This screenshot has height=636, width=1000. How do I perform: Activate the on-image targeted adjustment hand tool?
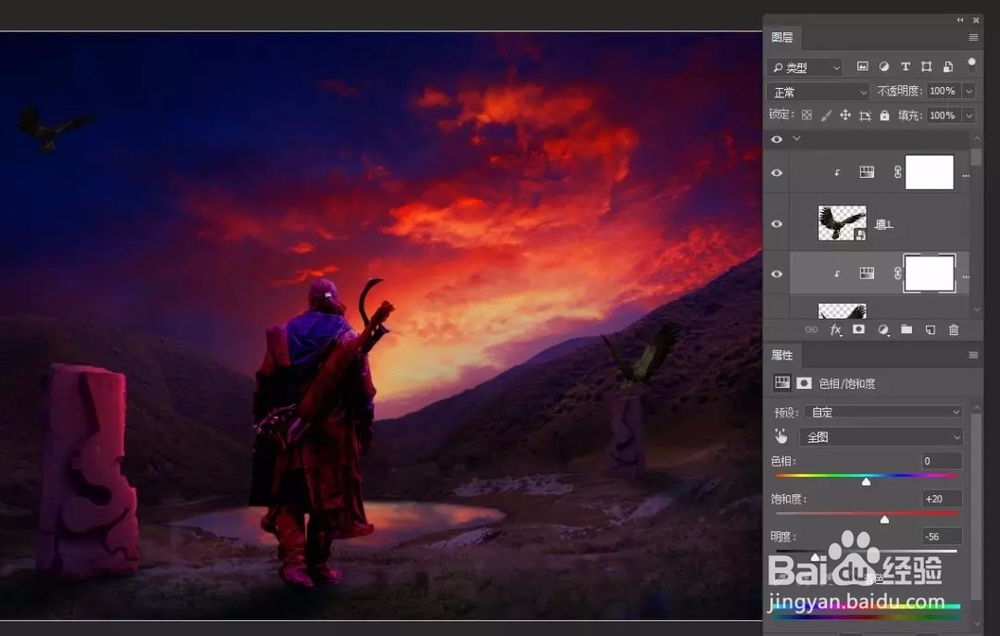(x=781, y=436)
